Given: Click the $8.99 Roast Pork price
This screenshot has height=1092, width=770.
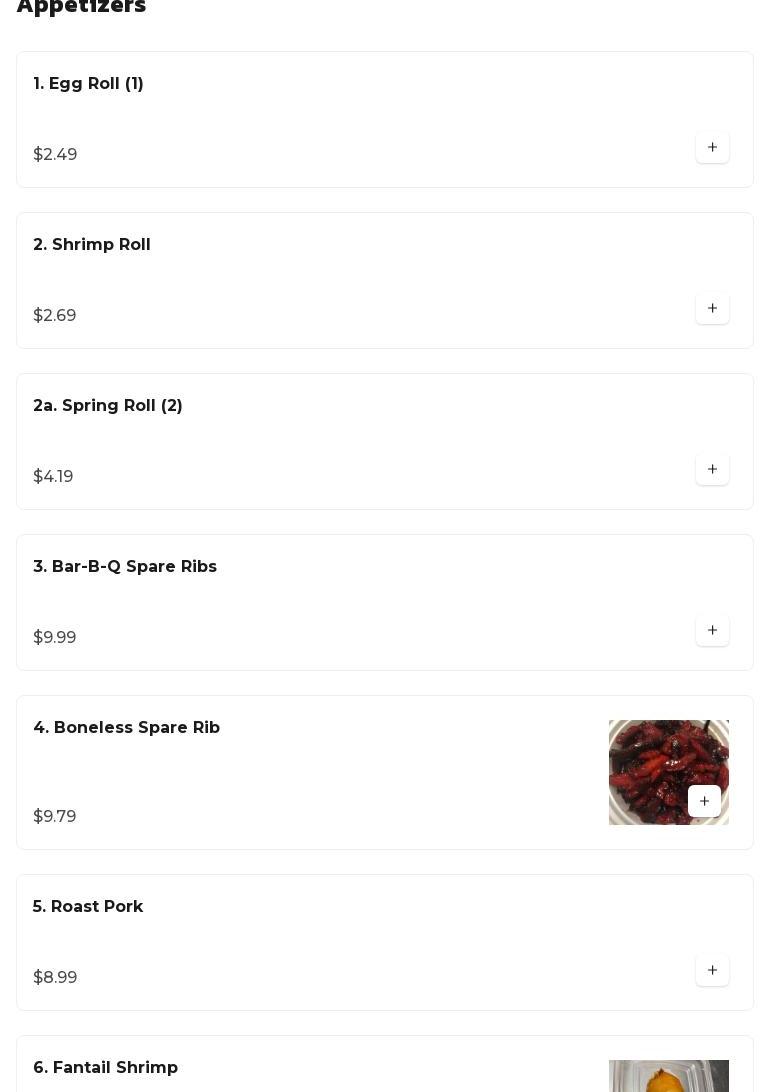Looking at the screenshot, I should tap(55, 978).
